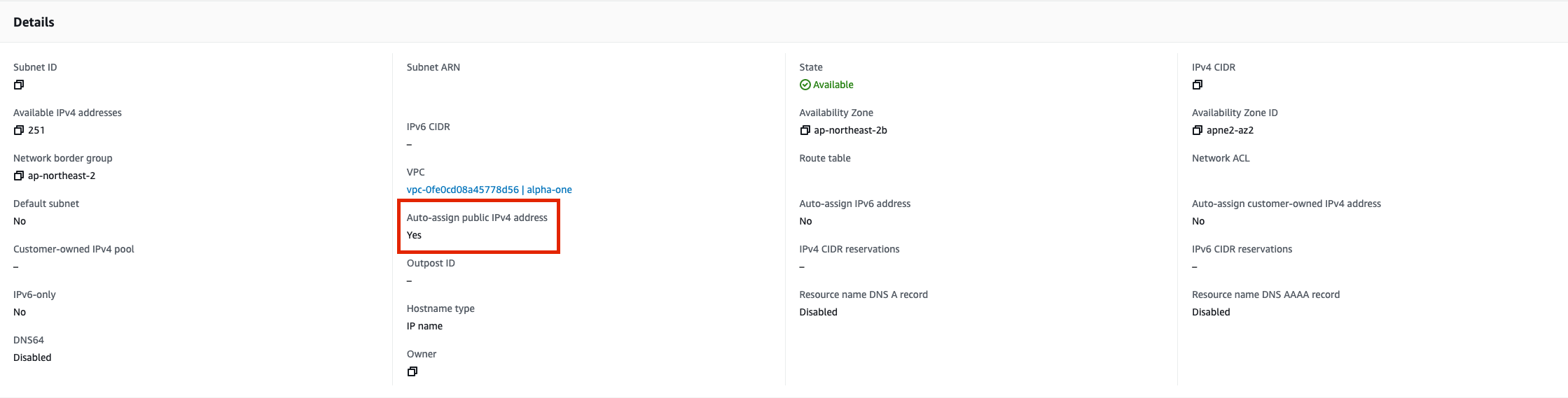The width and height of the screenshot is (1568, 398).
Task: Click the Disabled value under DNS64
Action: click(32, 357)
